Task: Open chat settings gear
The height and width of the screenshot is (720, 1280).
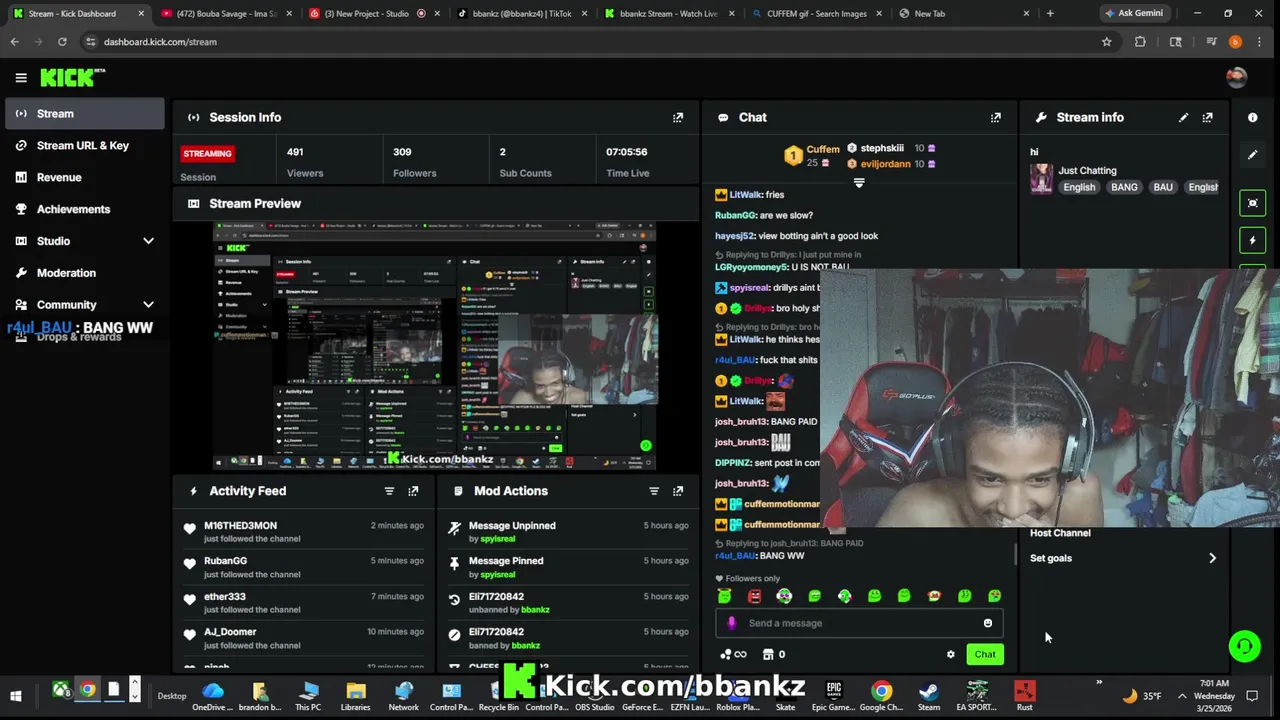Action: pyautogui.click(x=950, y=655)
